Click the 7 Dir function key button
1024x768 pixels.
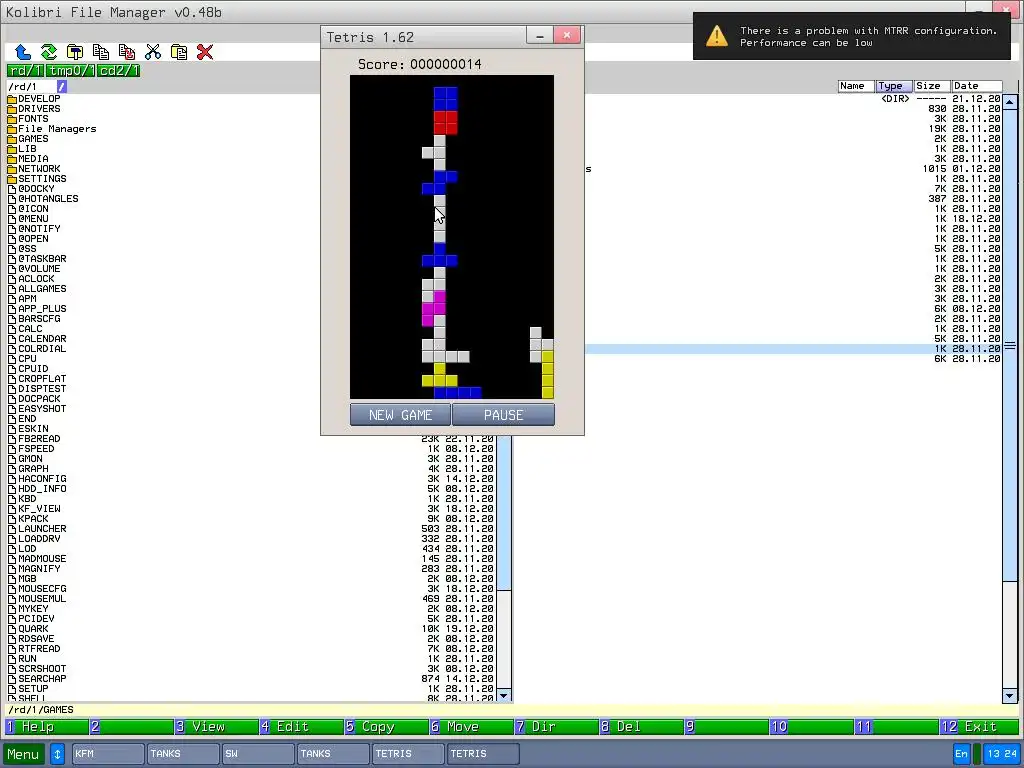[x=556, y=727]
